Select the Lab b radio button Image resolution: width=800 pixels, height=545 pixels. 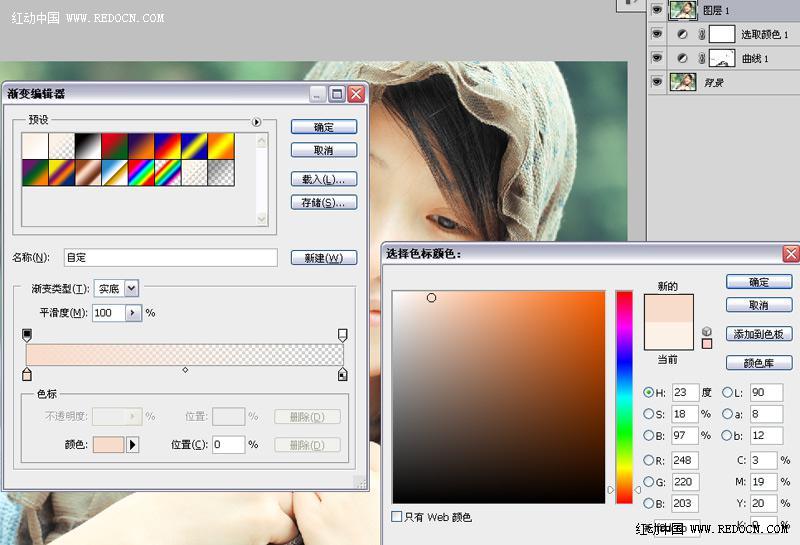point(727,435)
